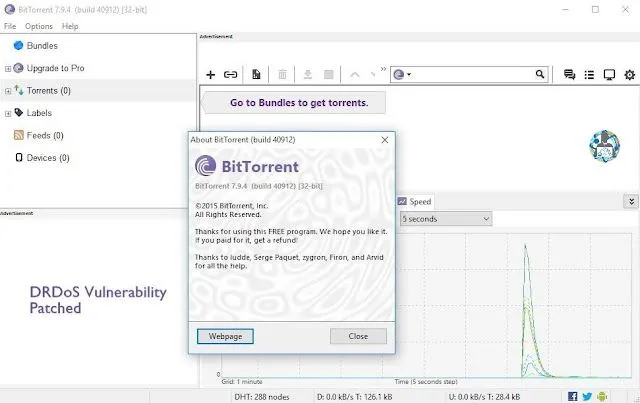Click the Remove torrent trash icon
This screenshot has height=403, width=640.
coord(282,74)
